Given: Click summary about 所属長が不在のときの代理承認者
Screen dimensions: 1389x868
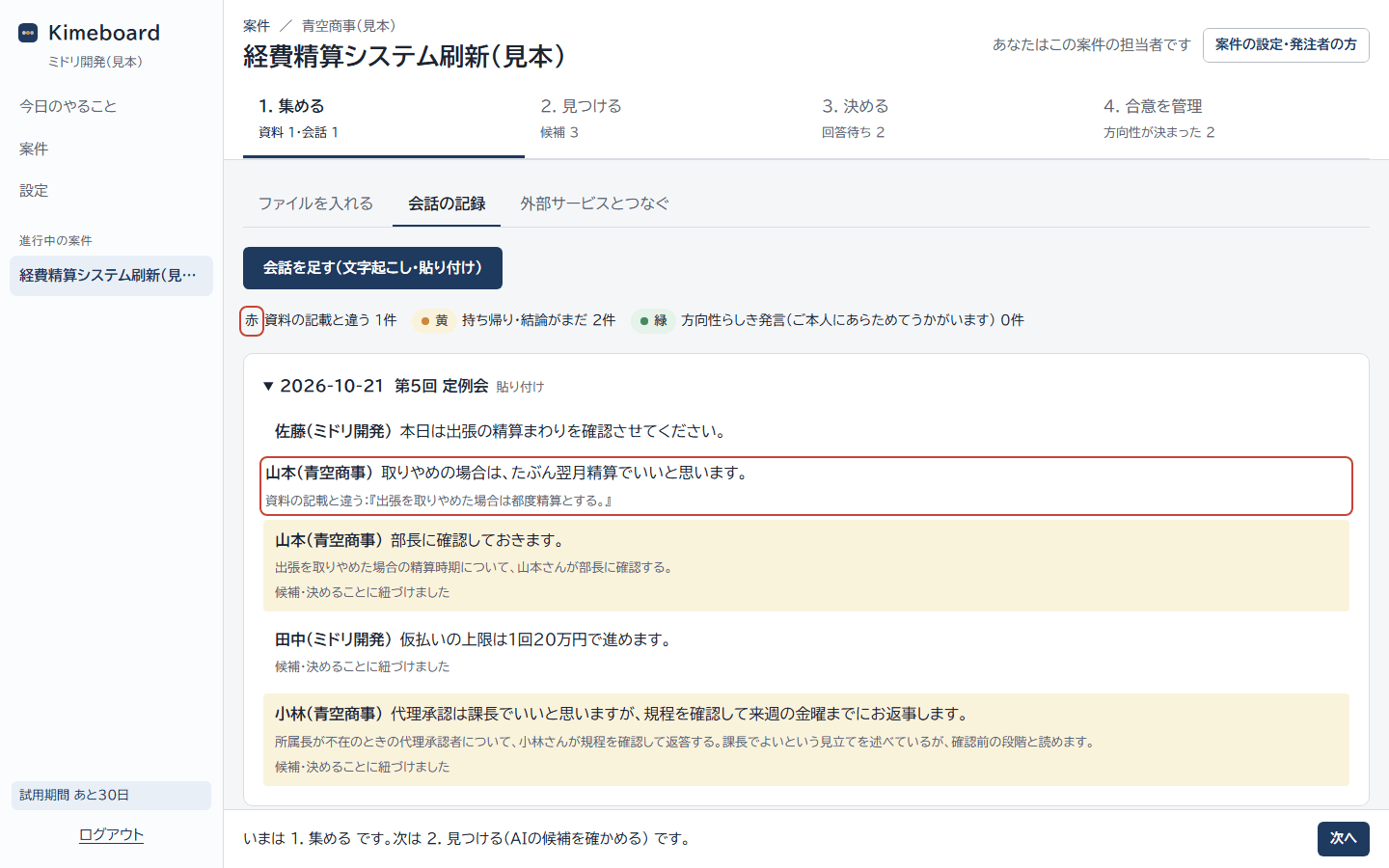Looking at the screenshot, I should [685, 742].
